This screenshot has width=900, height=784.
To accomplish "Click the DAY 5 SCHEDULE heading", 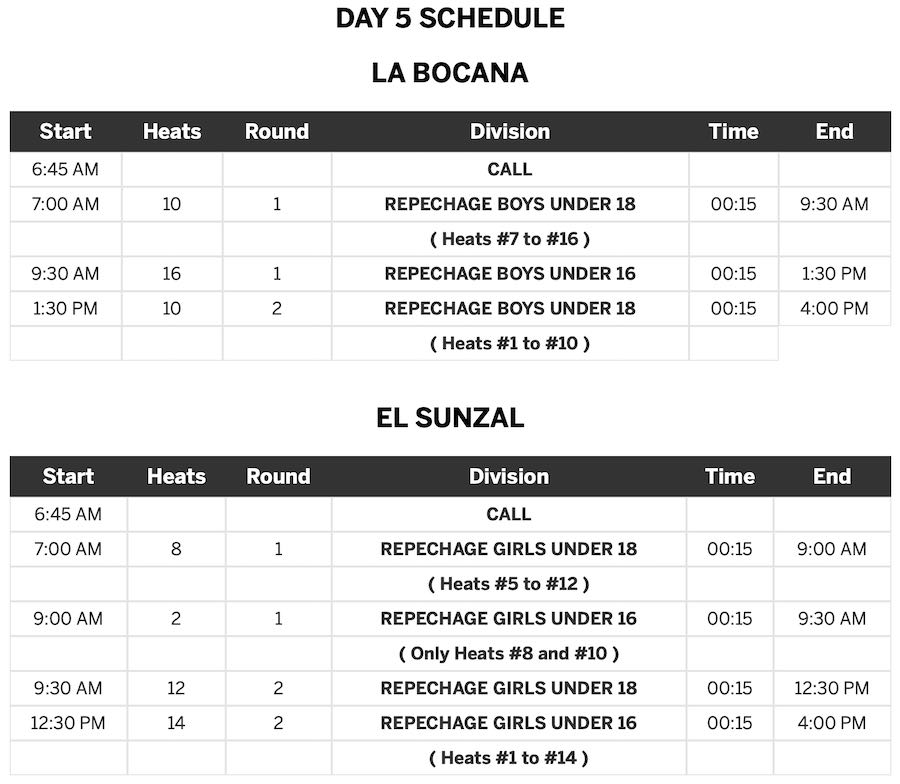I will (x=450, y=18).
